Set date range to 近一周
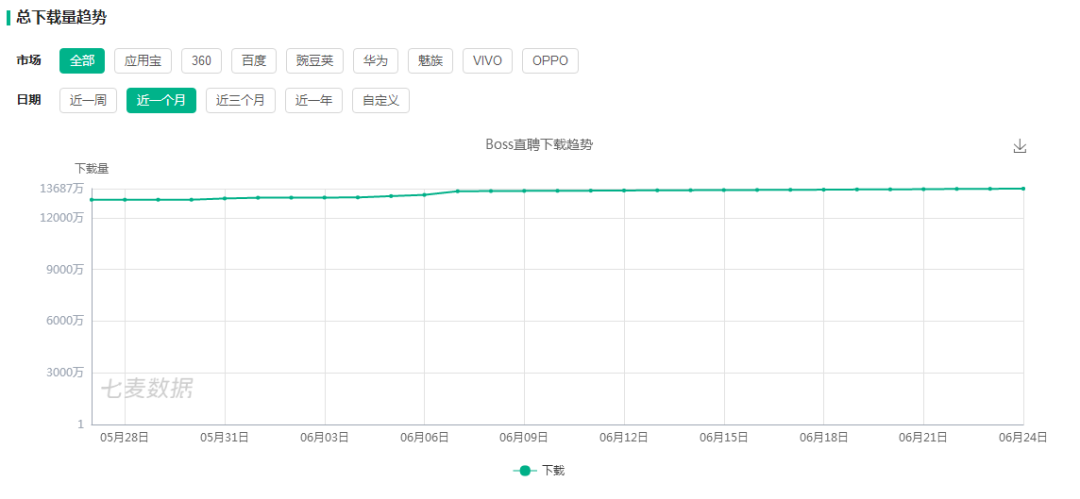1080x499 pixels. pyautogui.click(x=88, y=100)
